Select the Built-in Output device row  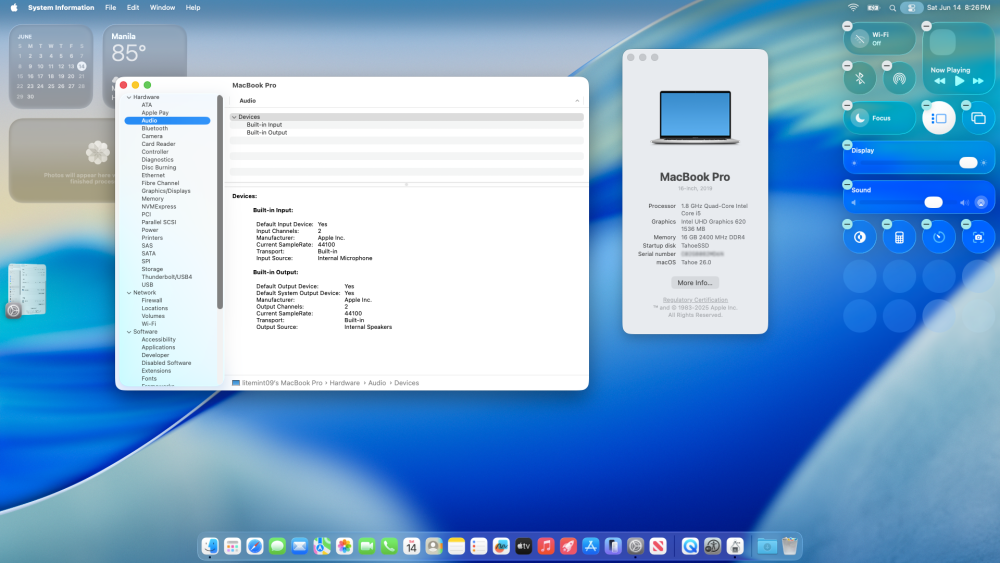coord(406,133)
